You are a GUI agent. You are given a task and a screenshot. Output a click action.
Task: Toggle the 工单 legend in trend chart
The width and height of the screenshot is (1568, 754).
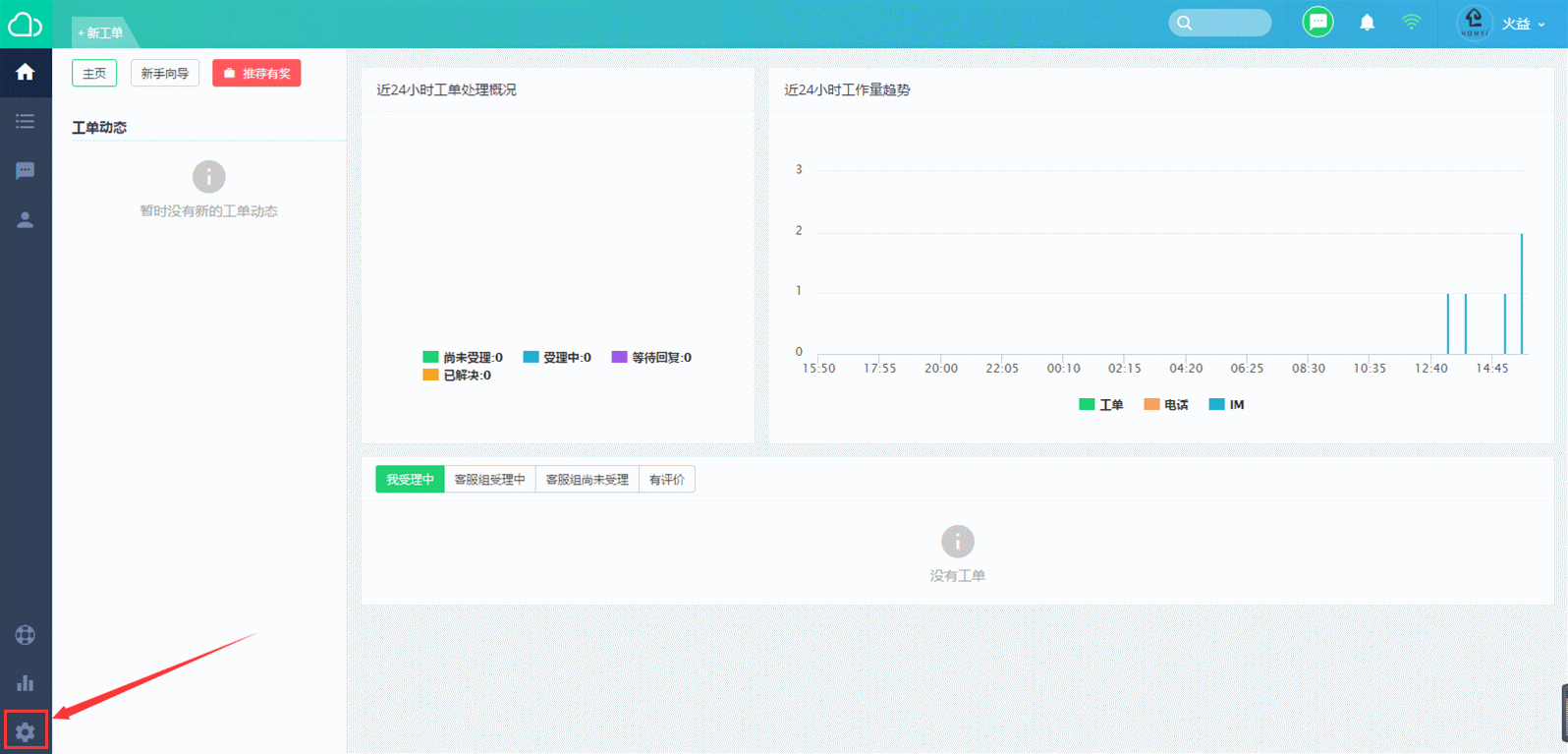pos(1100,405)
